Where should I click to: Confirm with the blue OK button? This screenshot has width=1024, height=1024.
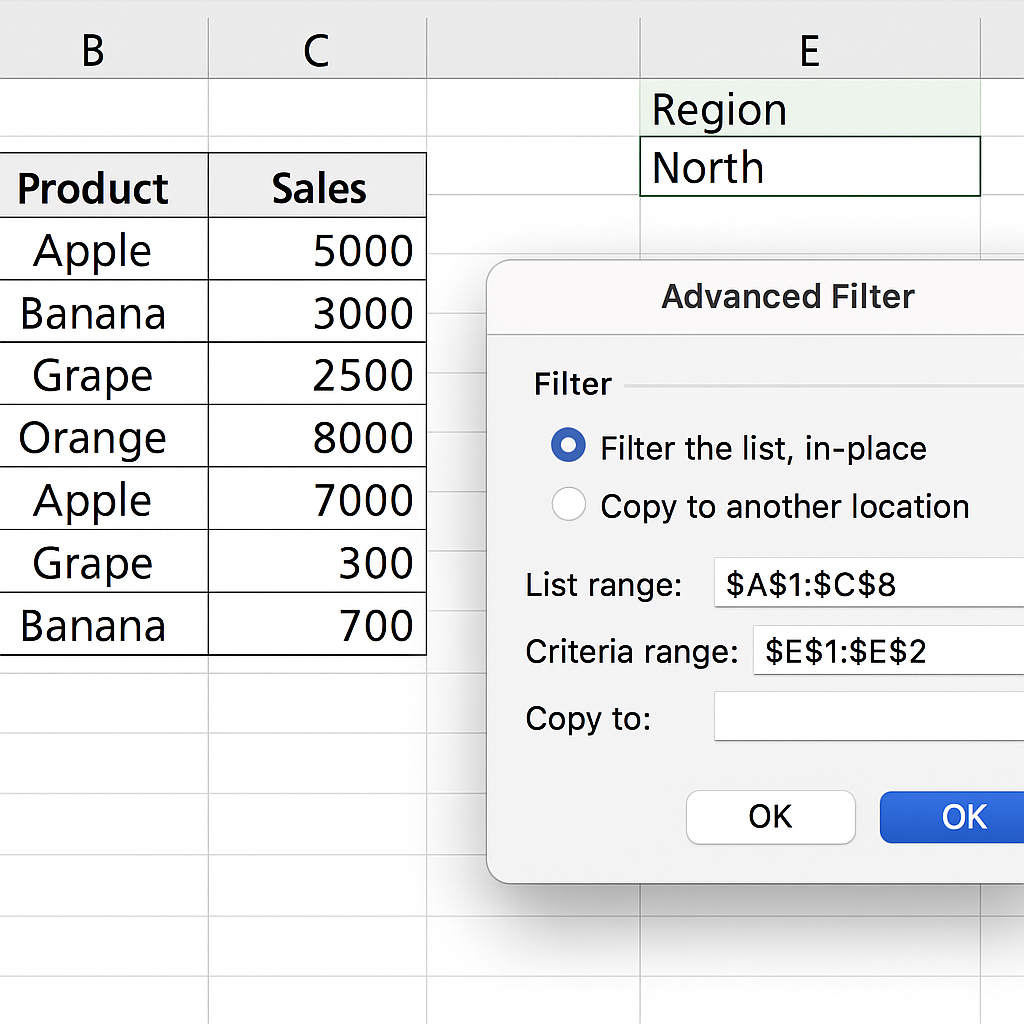pos(951,817)
